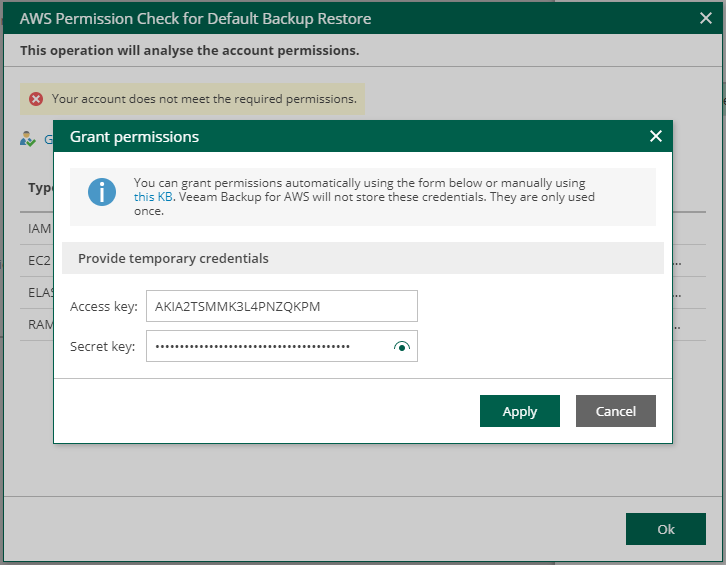Close the AWS Permission Check window
Screen dimensions: 726x565
(x=705, y=18)
